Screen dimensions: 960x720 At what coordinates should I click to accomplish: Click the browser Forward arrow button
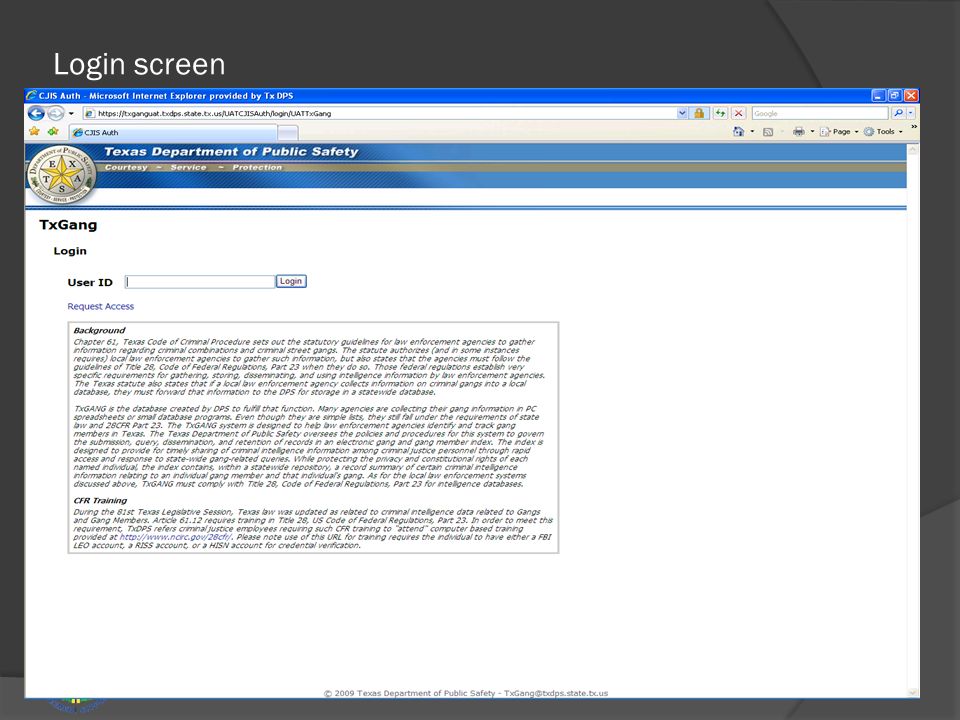coord(56,113)
